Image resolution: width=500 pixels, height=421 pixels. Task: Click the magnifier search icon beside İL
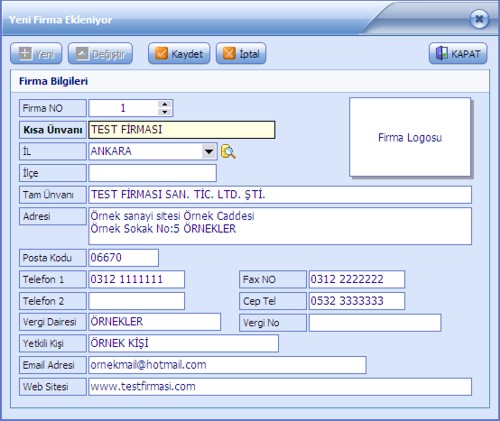click(228, 152)
